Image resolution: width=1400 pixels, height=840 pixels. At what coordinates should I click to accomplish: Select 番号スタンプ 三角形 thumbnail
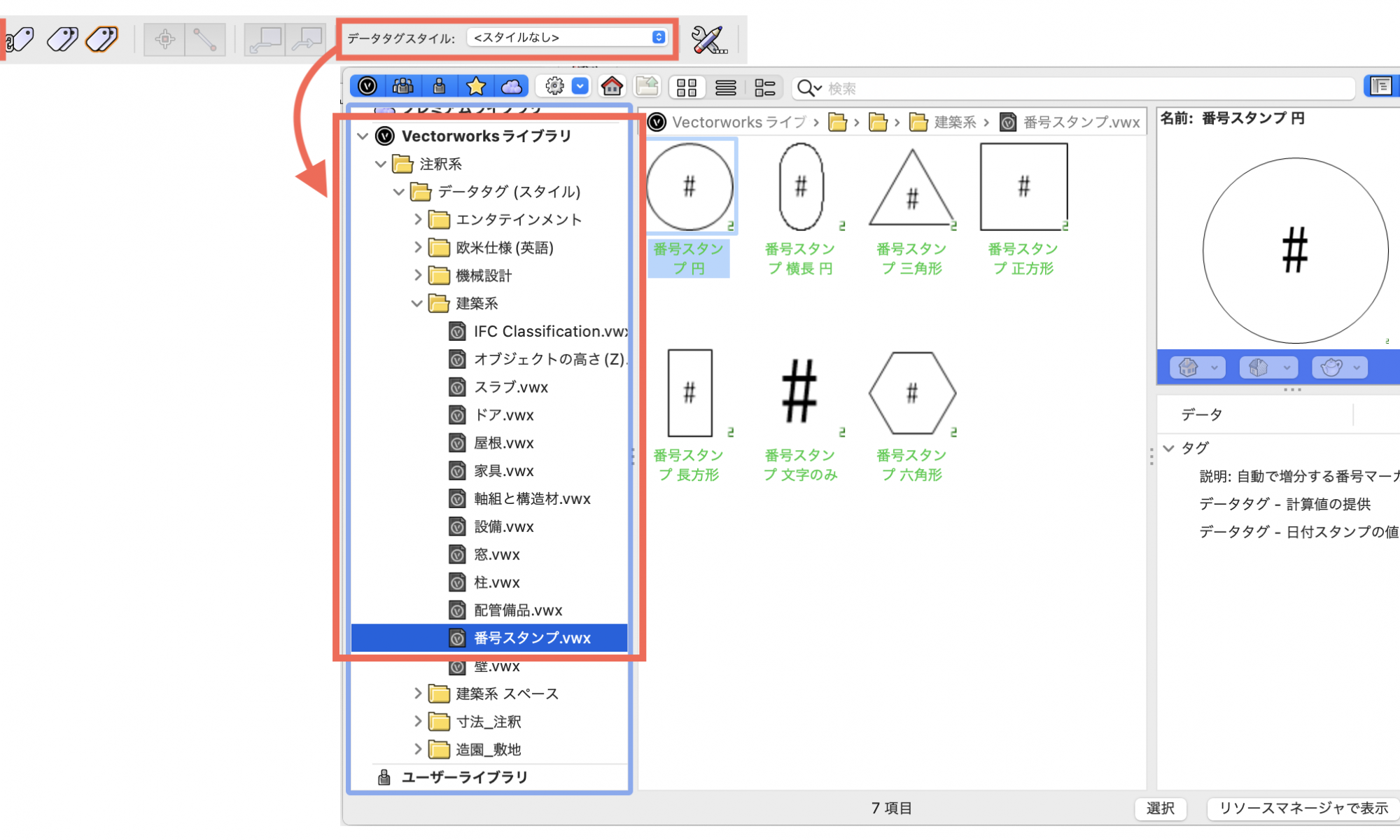[x=912, y=187]
